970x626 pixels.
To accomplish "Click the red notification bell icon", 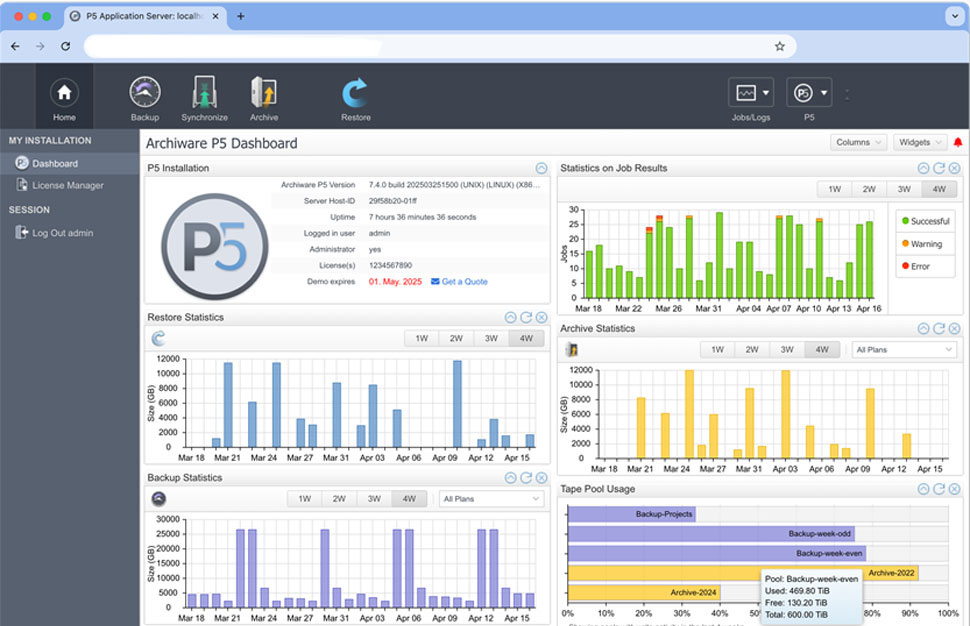I will (957, 143).
